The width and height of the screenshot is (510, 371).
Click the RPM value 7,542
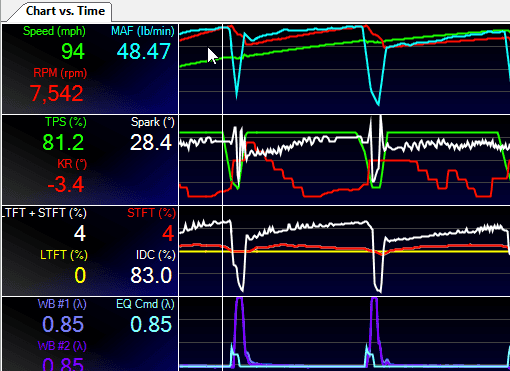57,93
